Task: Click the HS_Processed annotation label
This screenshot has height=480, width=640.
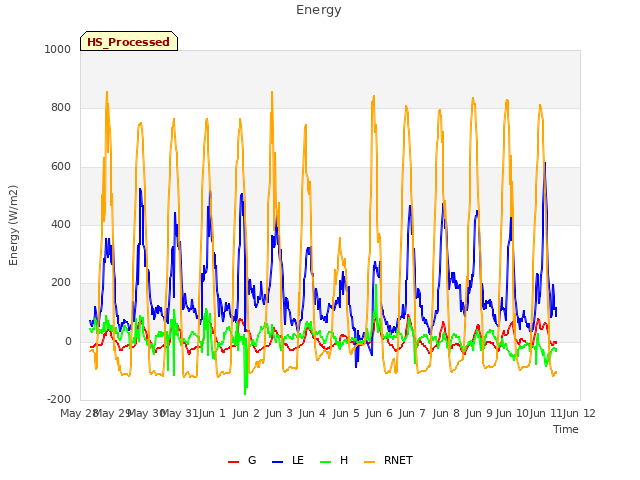Action: (x=129, y=41)
